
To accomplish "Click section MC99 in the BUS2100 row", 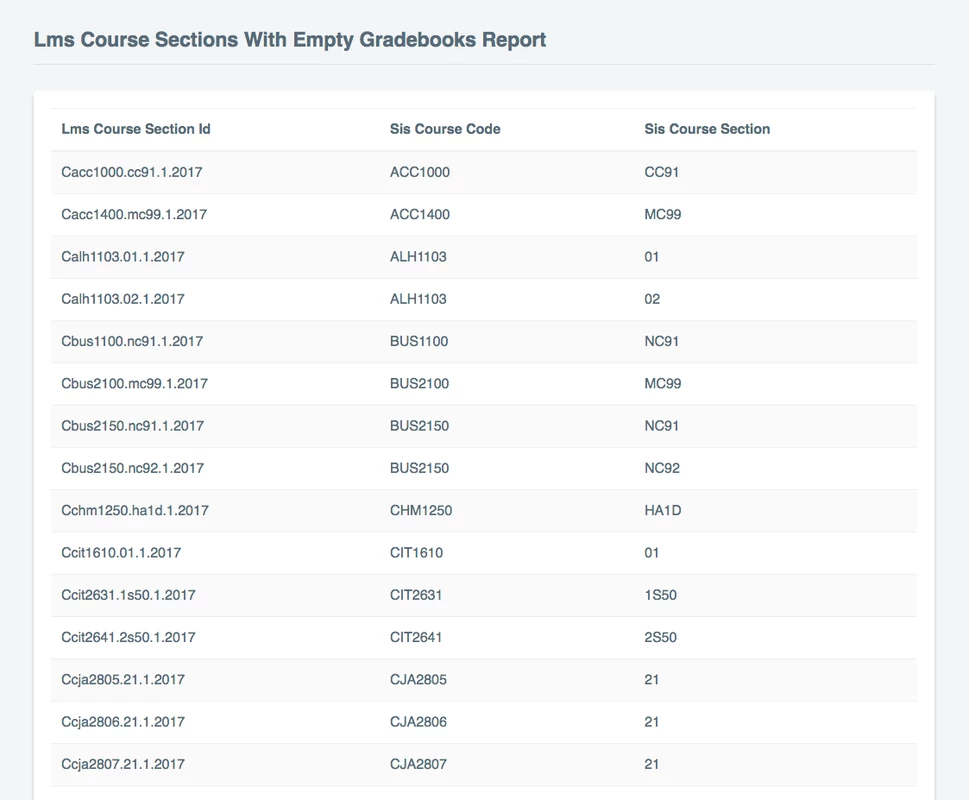I will 663,384.
